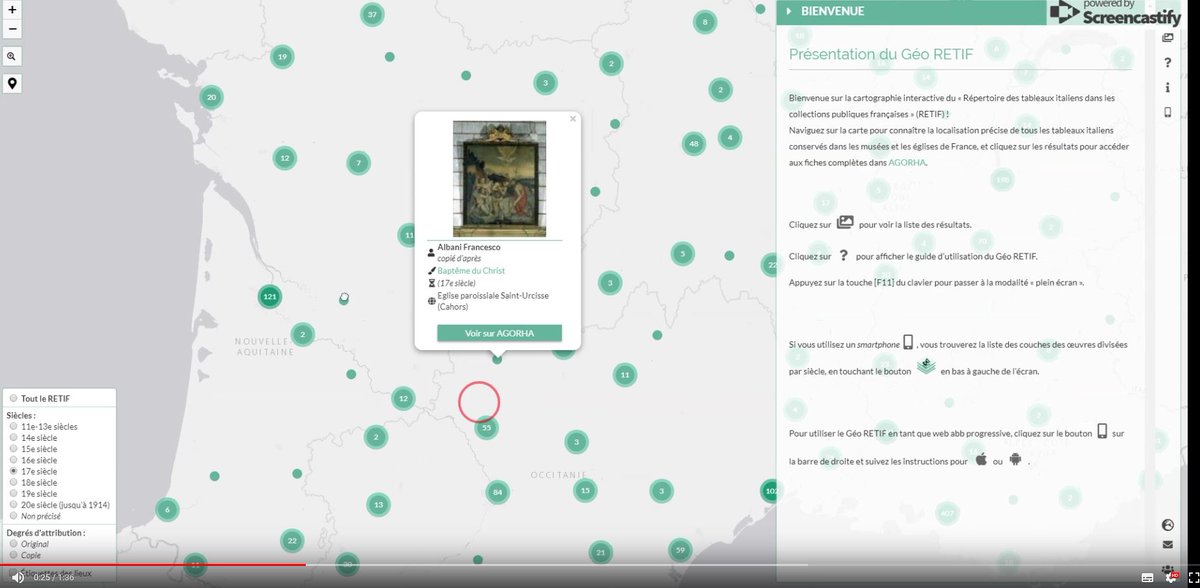1200x588 pixels.
Task: Open the cluster marker labeled 8
Action: pyautogui.click(x=705, y=22)
